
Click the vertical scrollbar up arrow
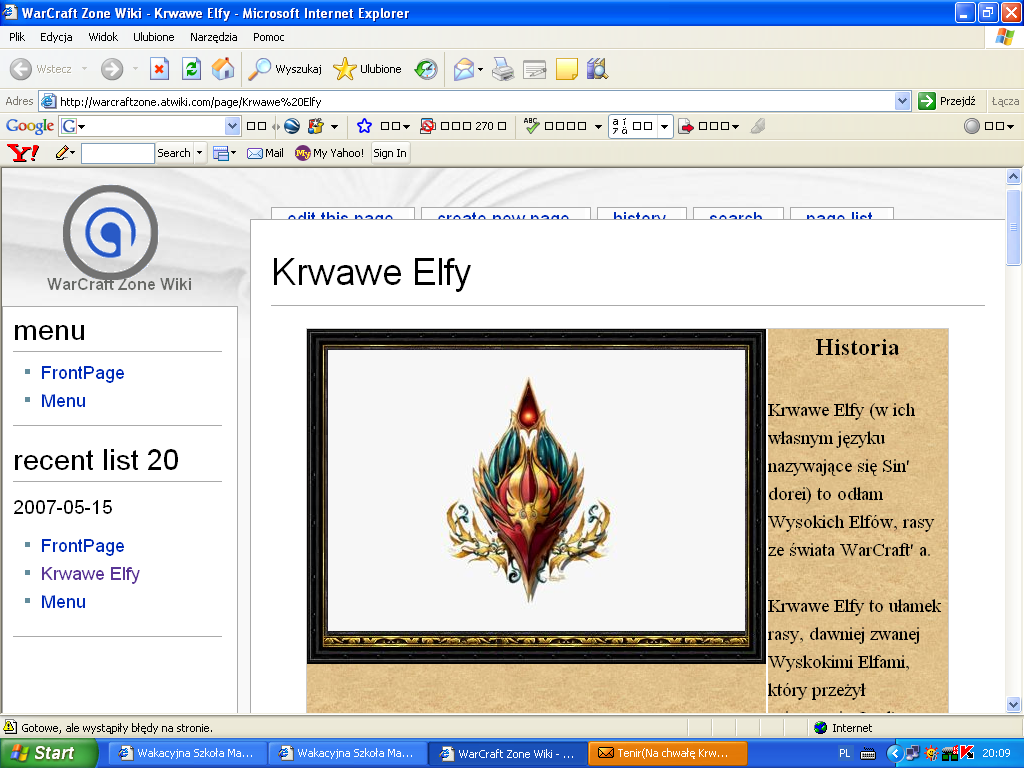(1014, 176)
